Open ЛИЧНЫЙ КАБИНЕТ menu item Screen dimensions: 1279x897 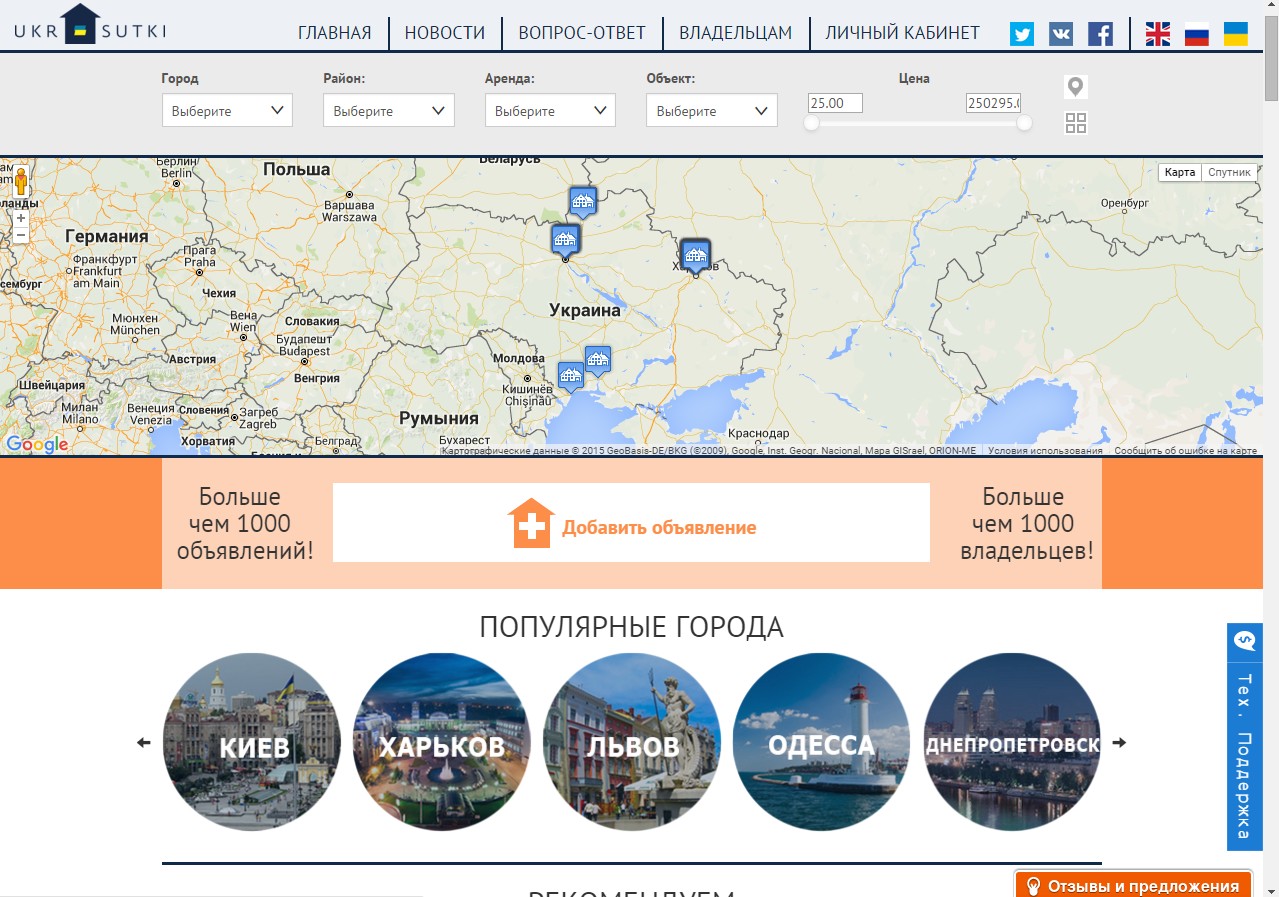[903, 33]
